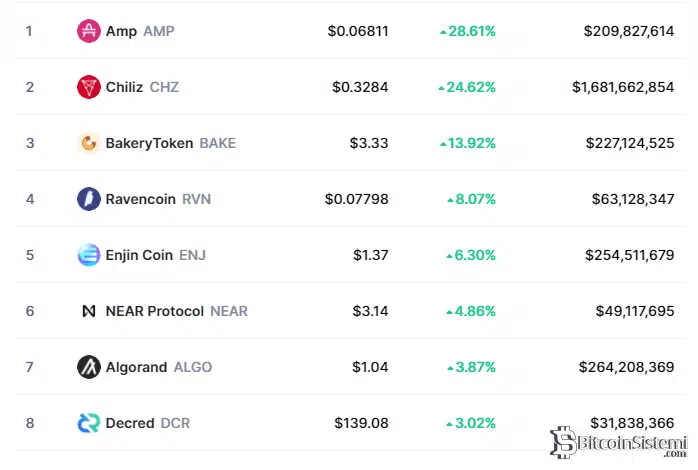Click the Enjin Coin logo icon
The height and width of the screenshot is (470, 698).
89,255
